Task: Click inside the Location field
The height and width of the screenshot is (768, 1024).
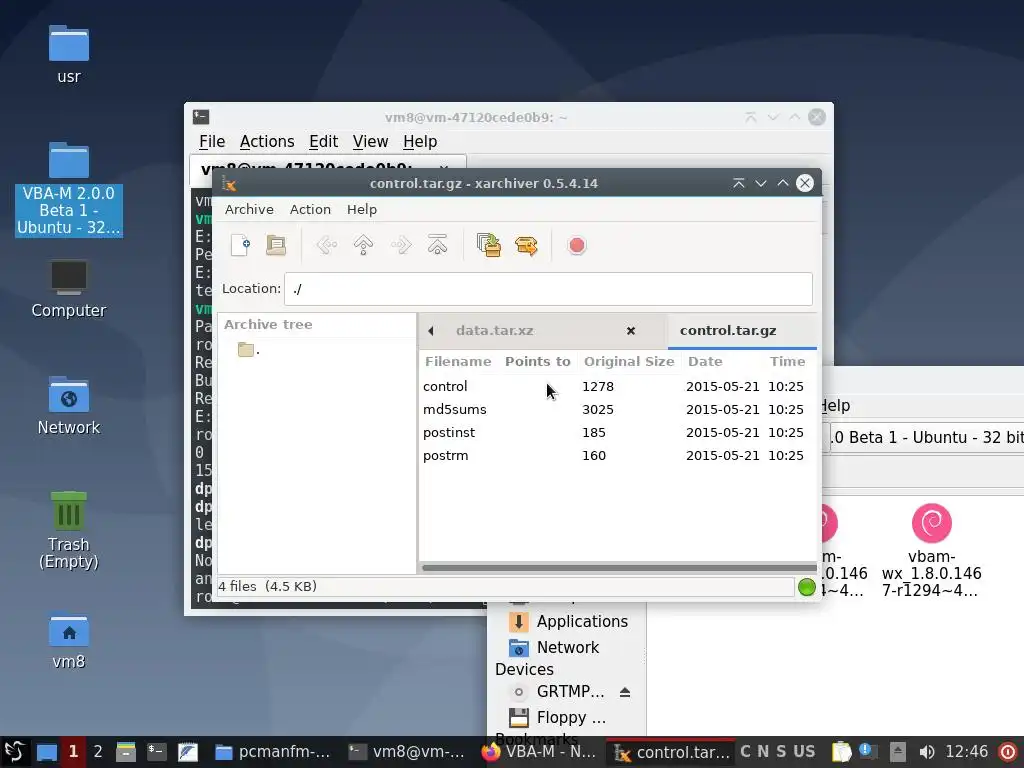Action: 549,289
